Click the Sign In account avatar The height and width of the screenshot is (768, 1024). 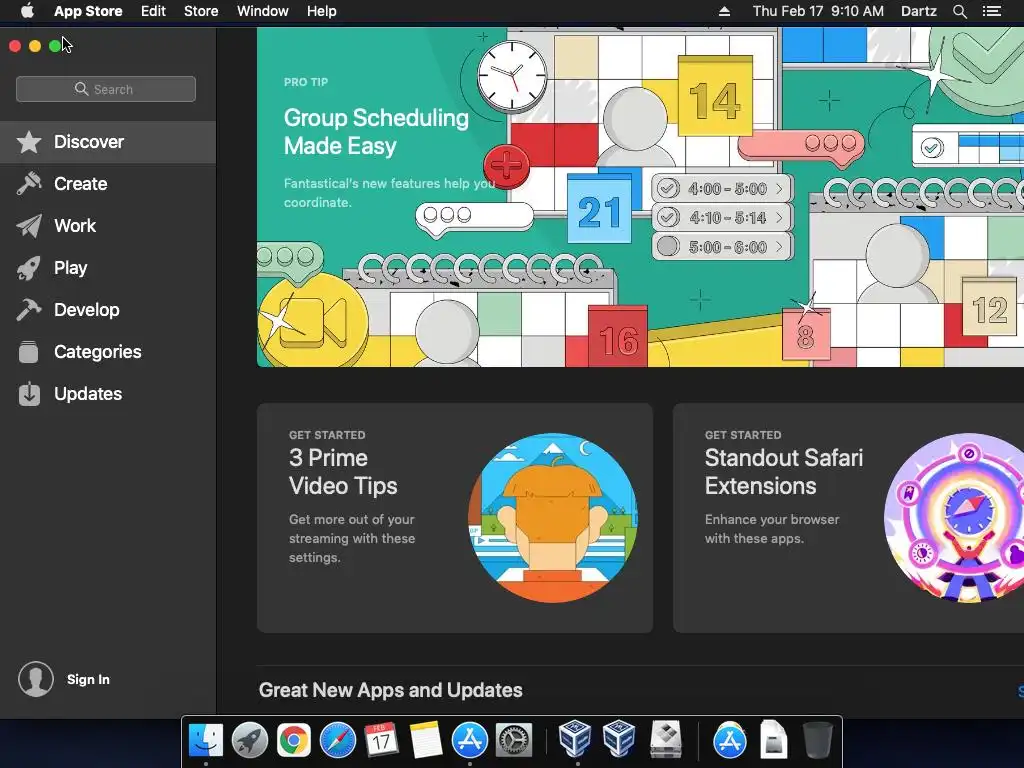pyautogui.click(x=36, y=679)
